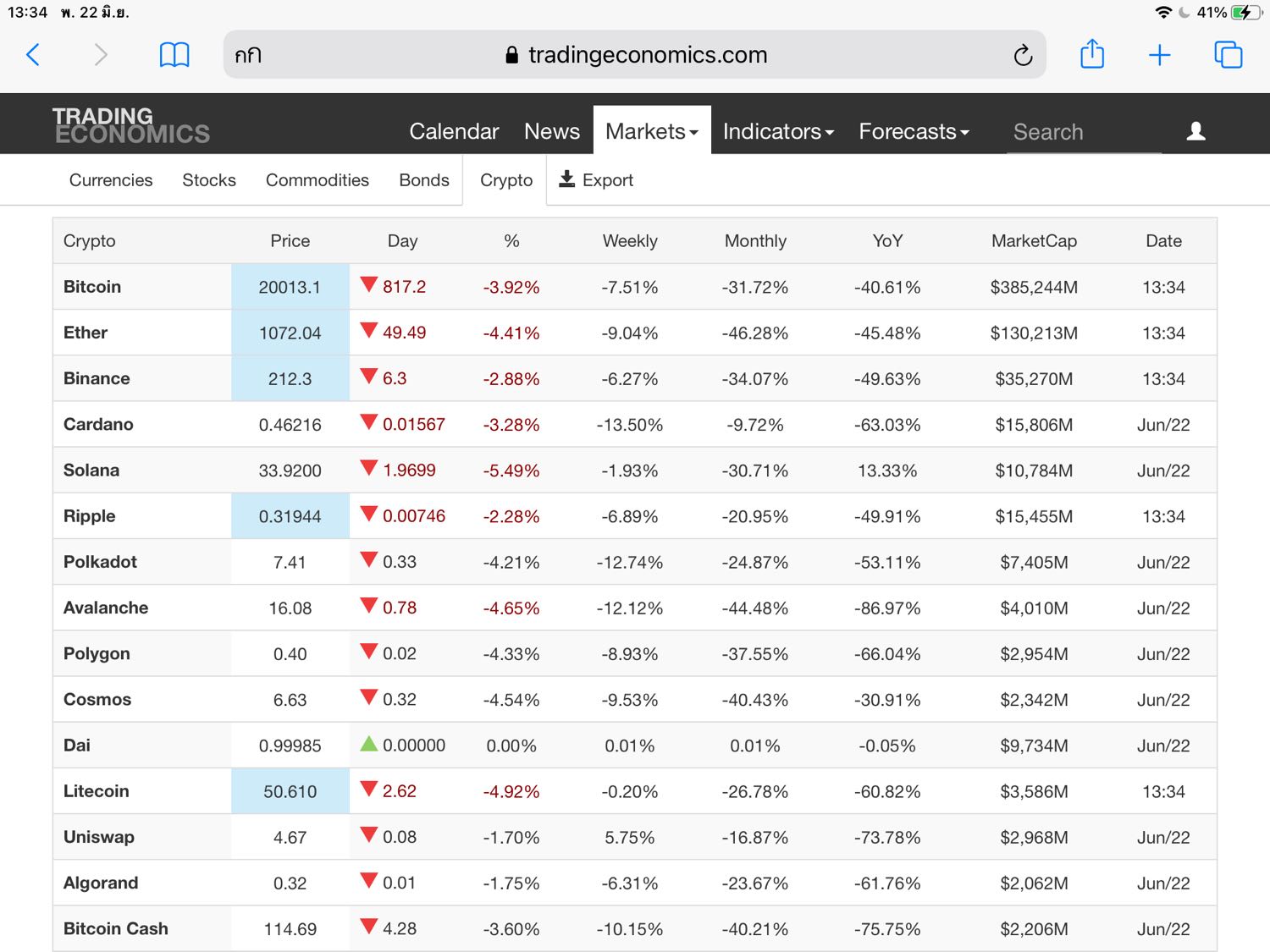Viewport: 1270px width, 952px height.
Task: Expand the Markets dropdown menu
Action: [x=652, y=131]
